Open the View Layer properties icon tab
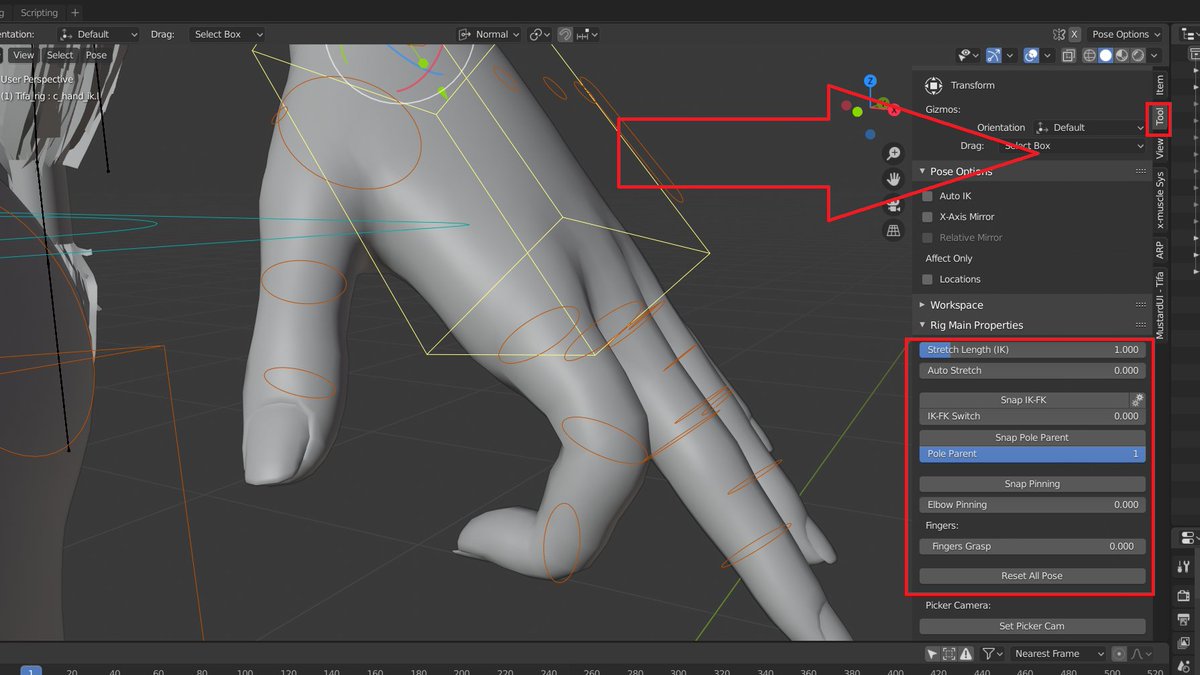Screen dimensions: 1200x675 click(x=1185, y=642)
